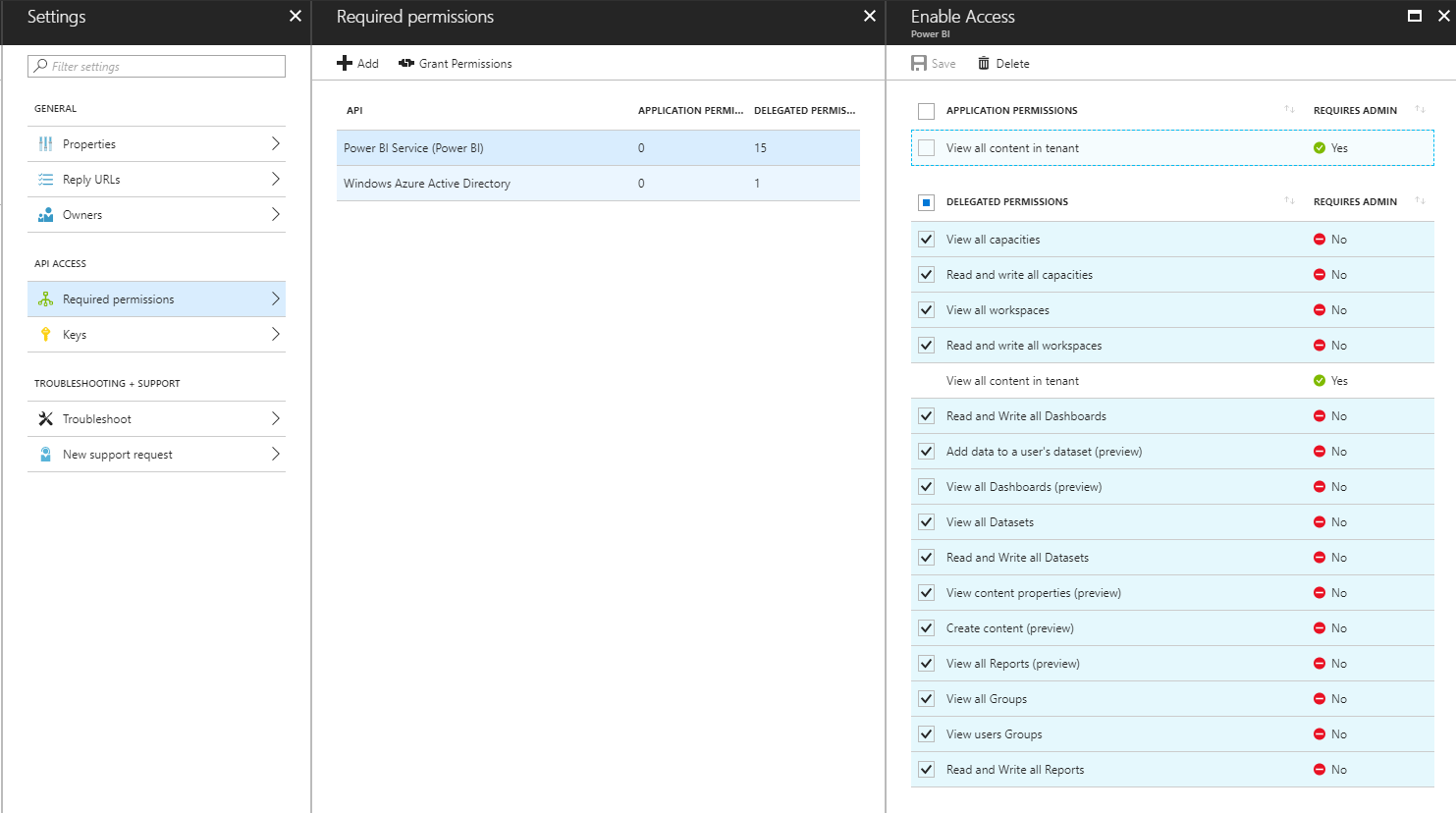Open the Owners settings item
The height and width of the screenshot is (813, 1456).
156,215
